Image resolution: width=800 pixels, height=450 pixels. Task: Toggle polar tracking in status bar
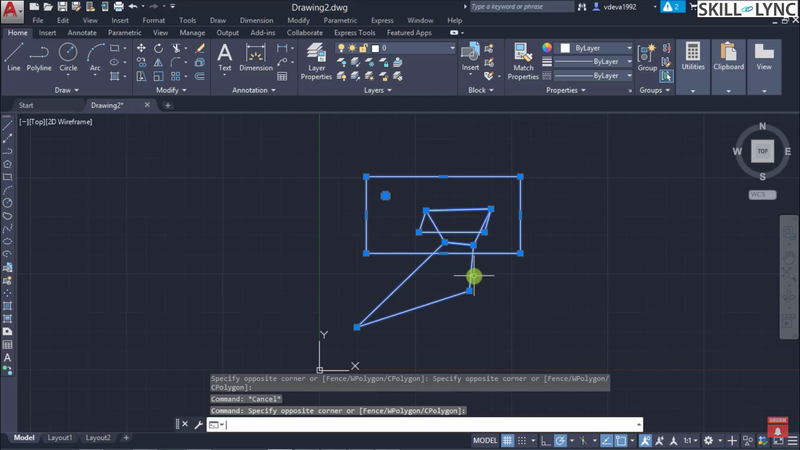coord(561,440)
